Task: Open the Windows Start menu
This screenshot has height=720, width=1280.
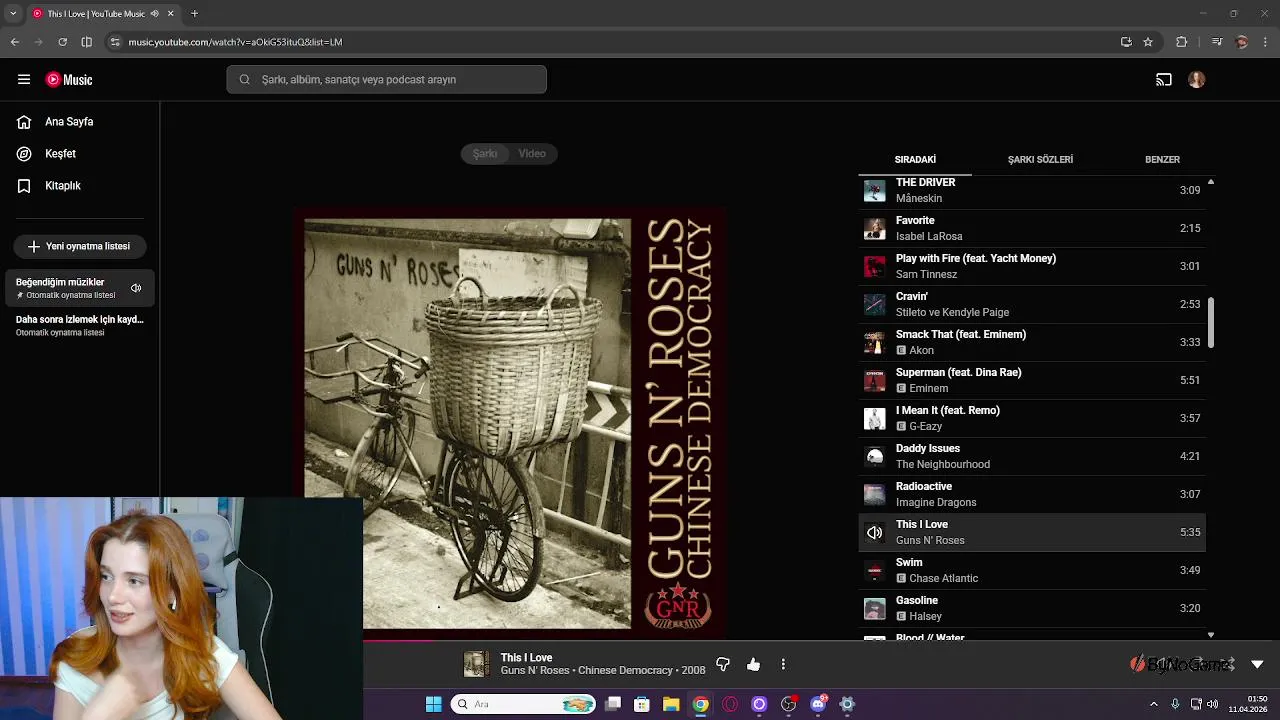Action: 434,704
